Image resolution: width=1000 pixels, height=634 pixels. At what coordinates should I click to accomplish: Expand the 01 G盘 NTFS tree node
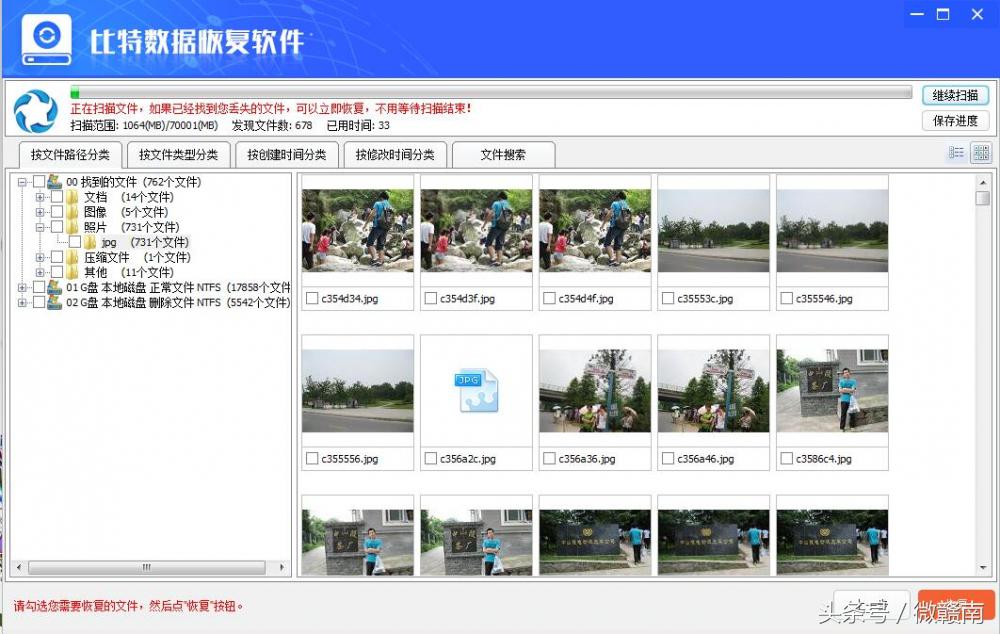coord(21,288)
